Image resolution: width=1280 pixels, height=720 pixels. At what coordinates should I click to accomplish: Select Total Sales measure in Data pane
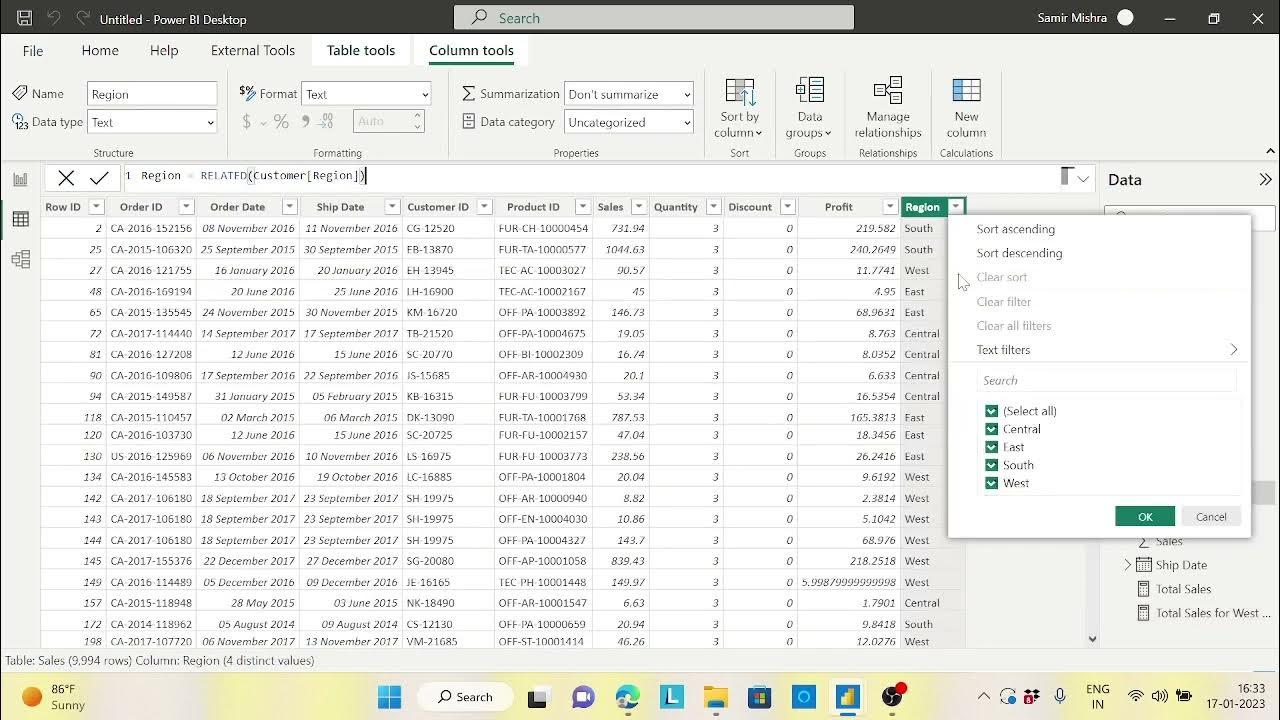(x=1184, y=589)
